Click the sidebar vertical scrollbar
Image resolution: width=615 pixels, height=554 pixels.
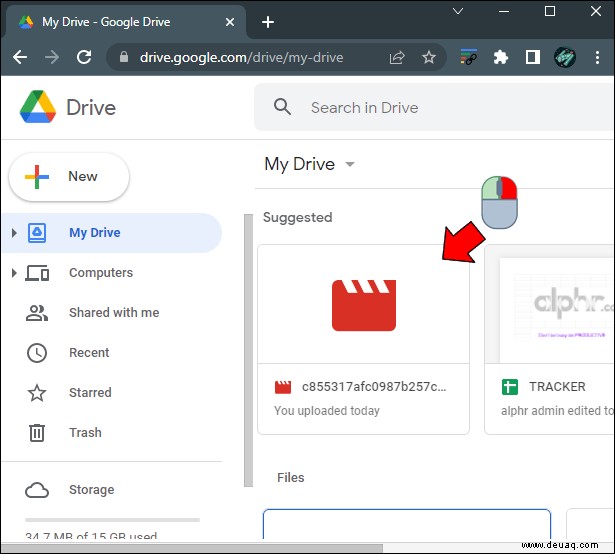point(248,350)
